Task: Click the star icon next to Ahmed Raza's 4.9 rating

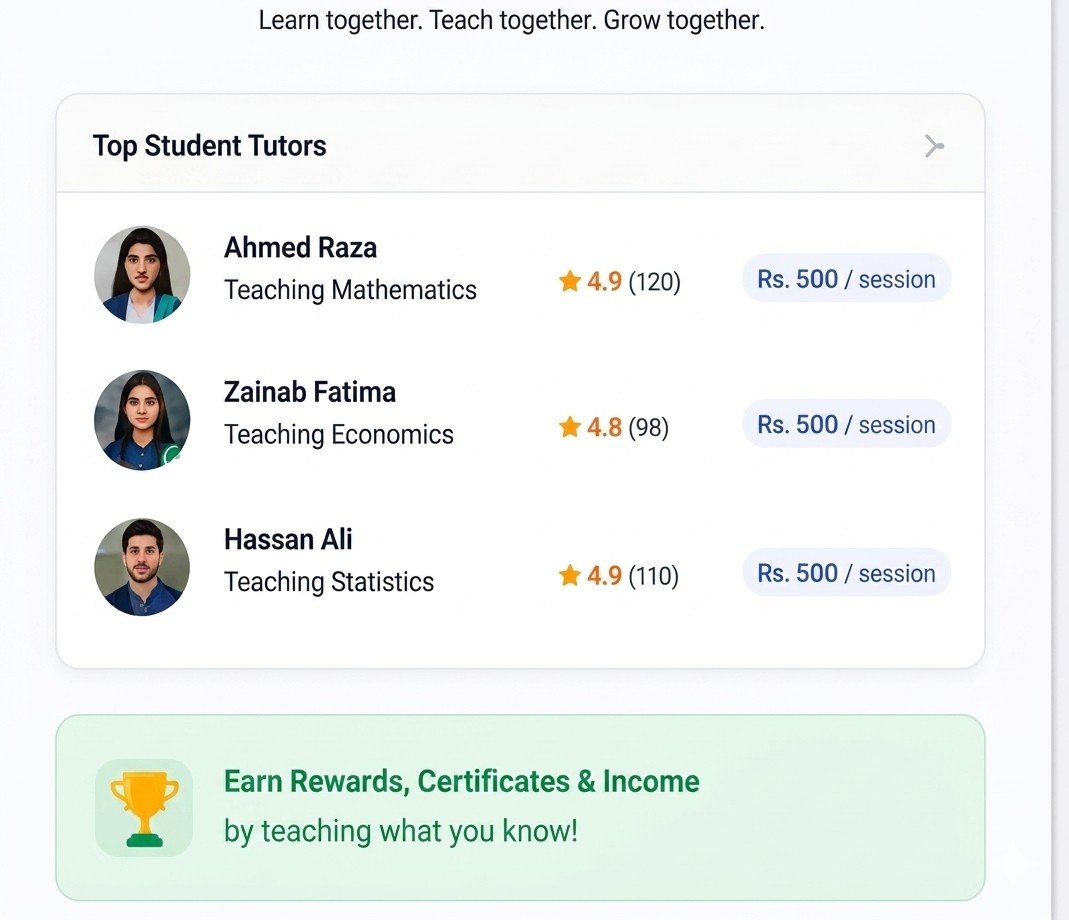Action: coord(569,280)
